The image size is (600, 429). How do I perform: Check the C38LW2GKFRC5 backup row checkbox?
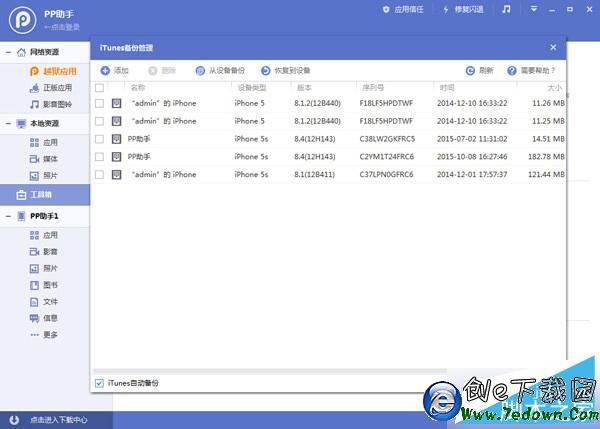(x=99, y=139)
